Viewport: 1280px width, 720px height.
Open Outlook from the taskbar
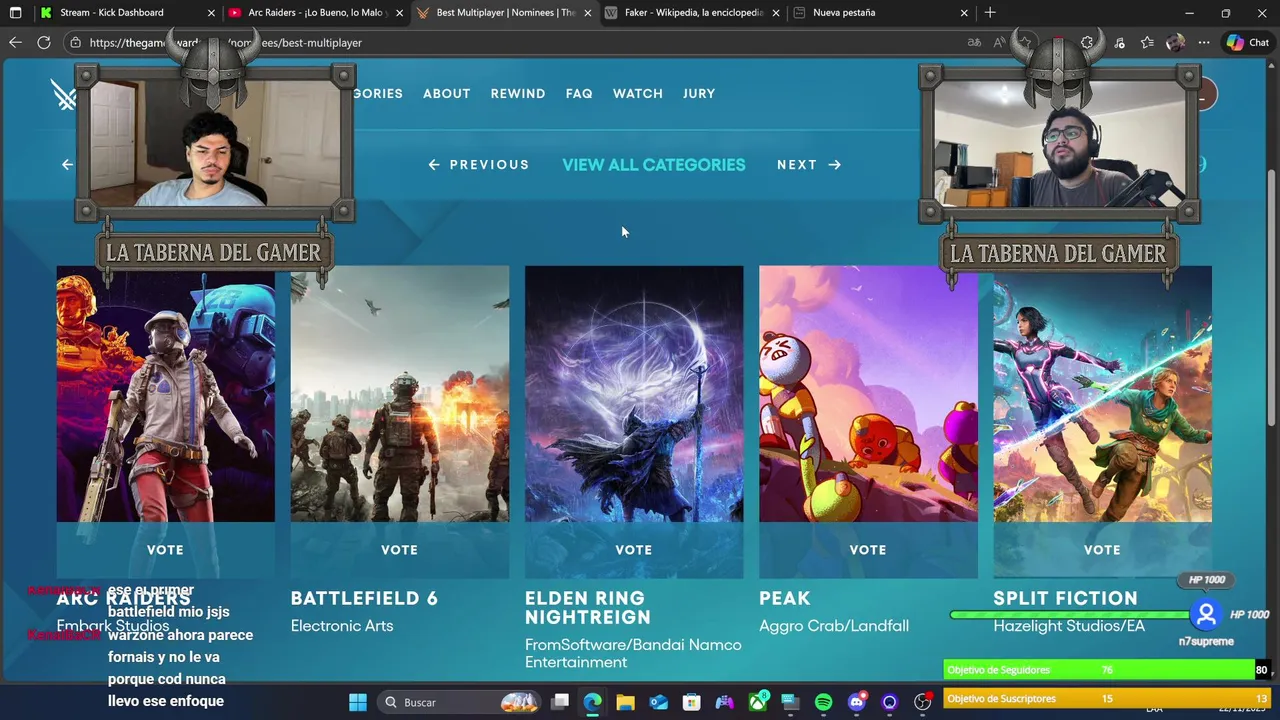tap(658, 702)
